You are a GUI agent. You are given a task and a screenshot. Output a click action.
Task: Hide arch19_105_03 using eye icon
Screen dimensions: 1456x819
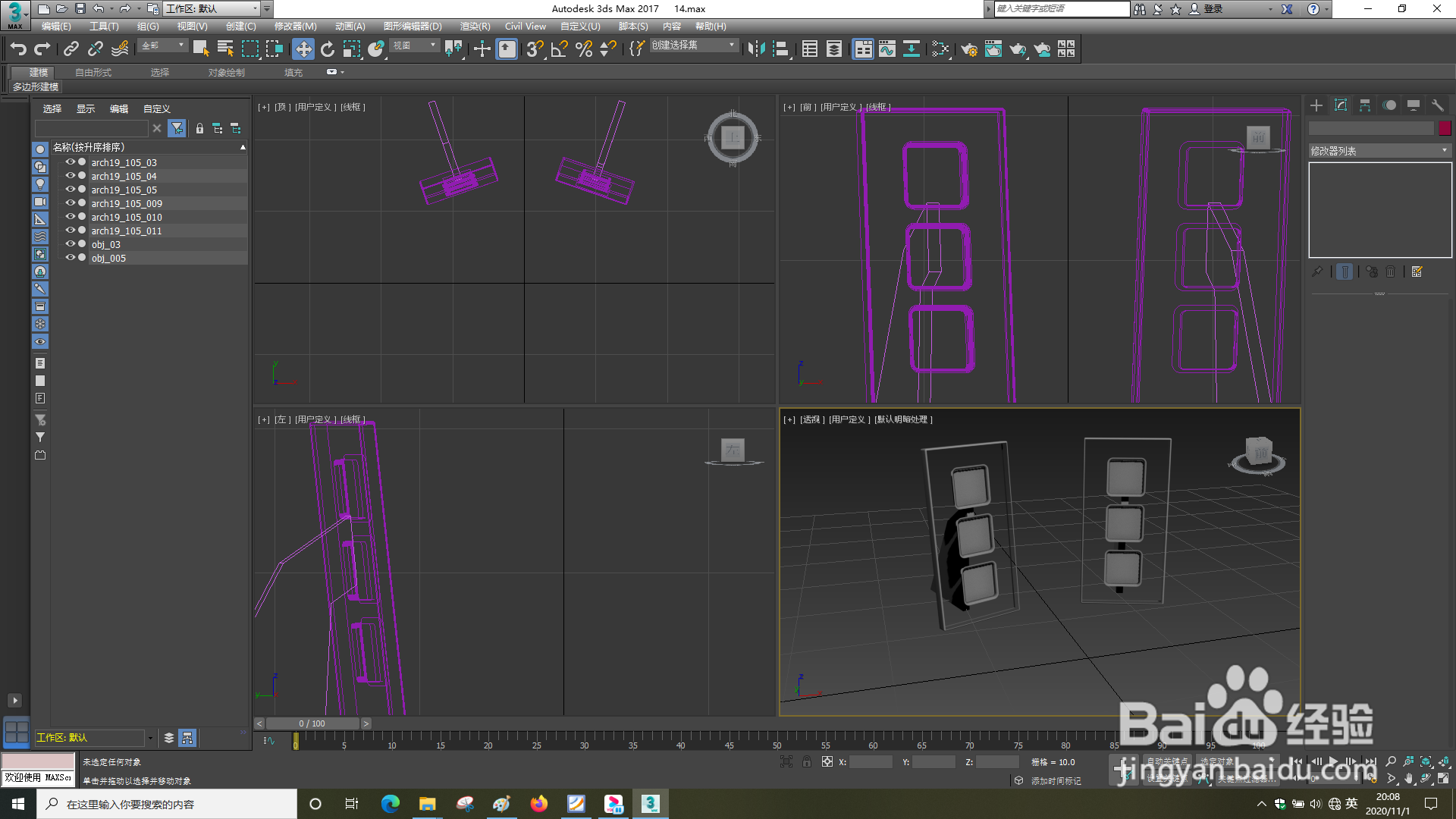(70, 162)
